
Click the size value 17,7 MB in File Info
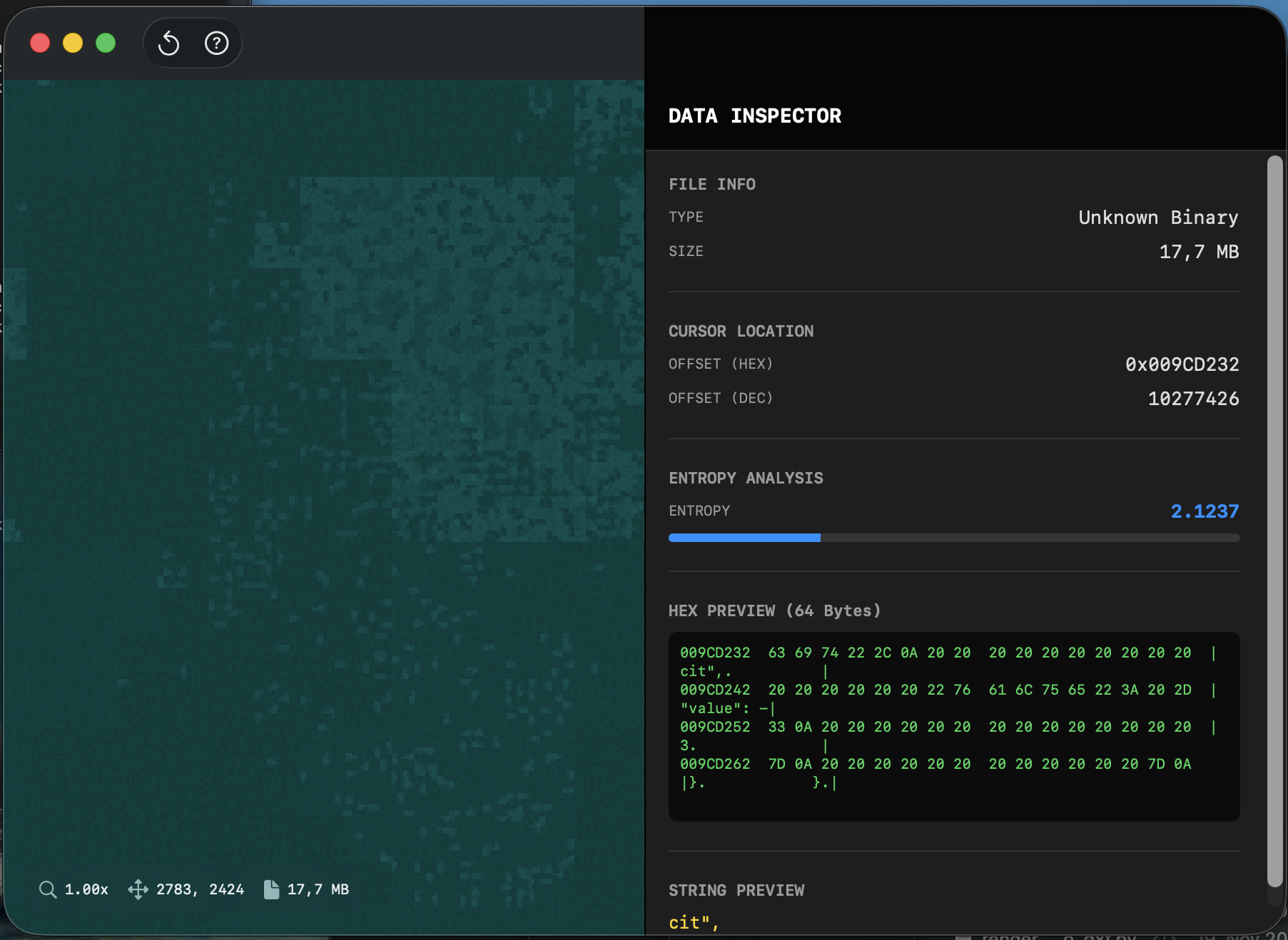(1199, 252)
